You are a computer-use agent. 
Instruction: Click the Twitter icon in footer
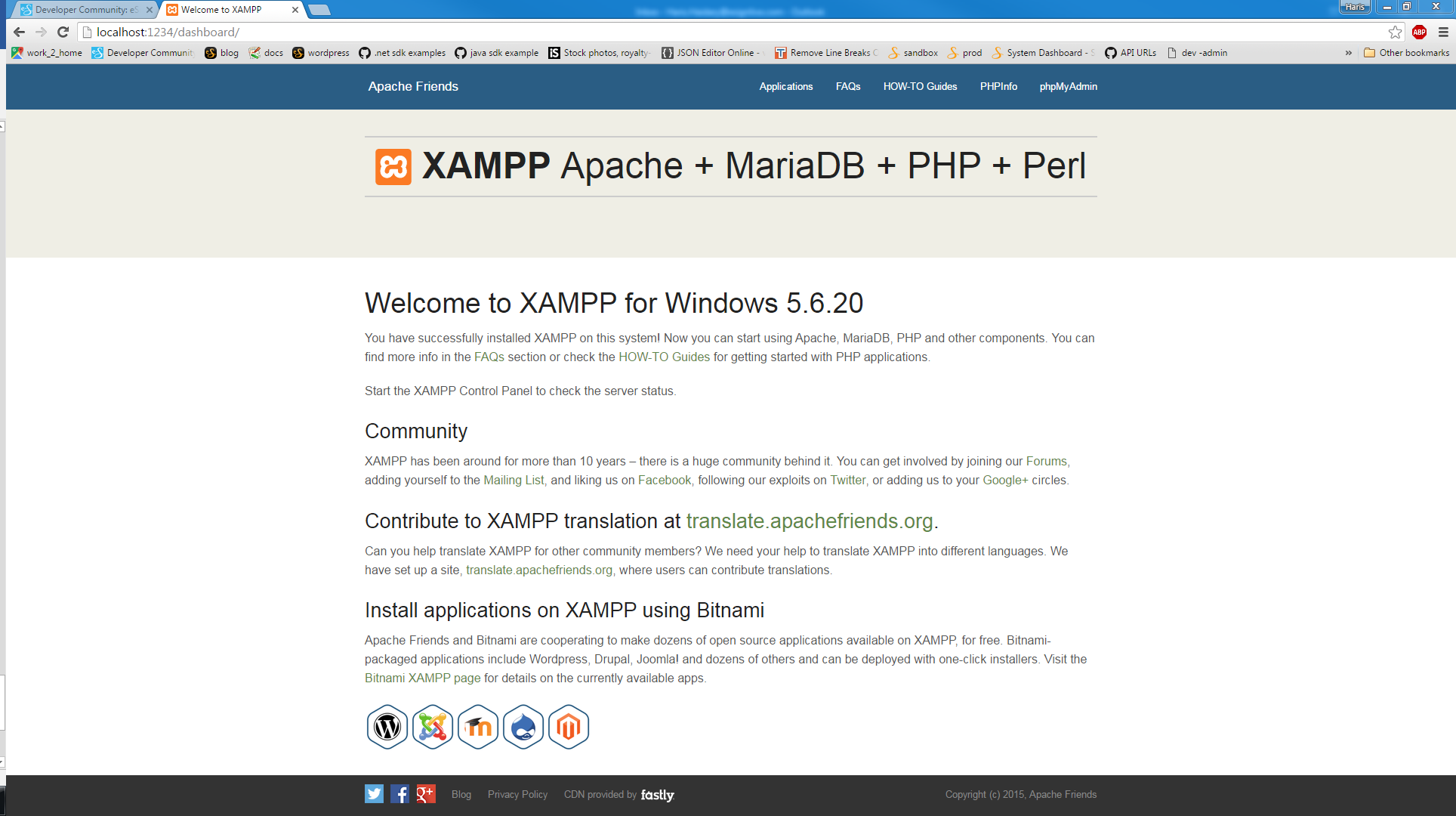click(x=374, y=793)
